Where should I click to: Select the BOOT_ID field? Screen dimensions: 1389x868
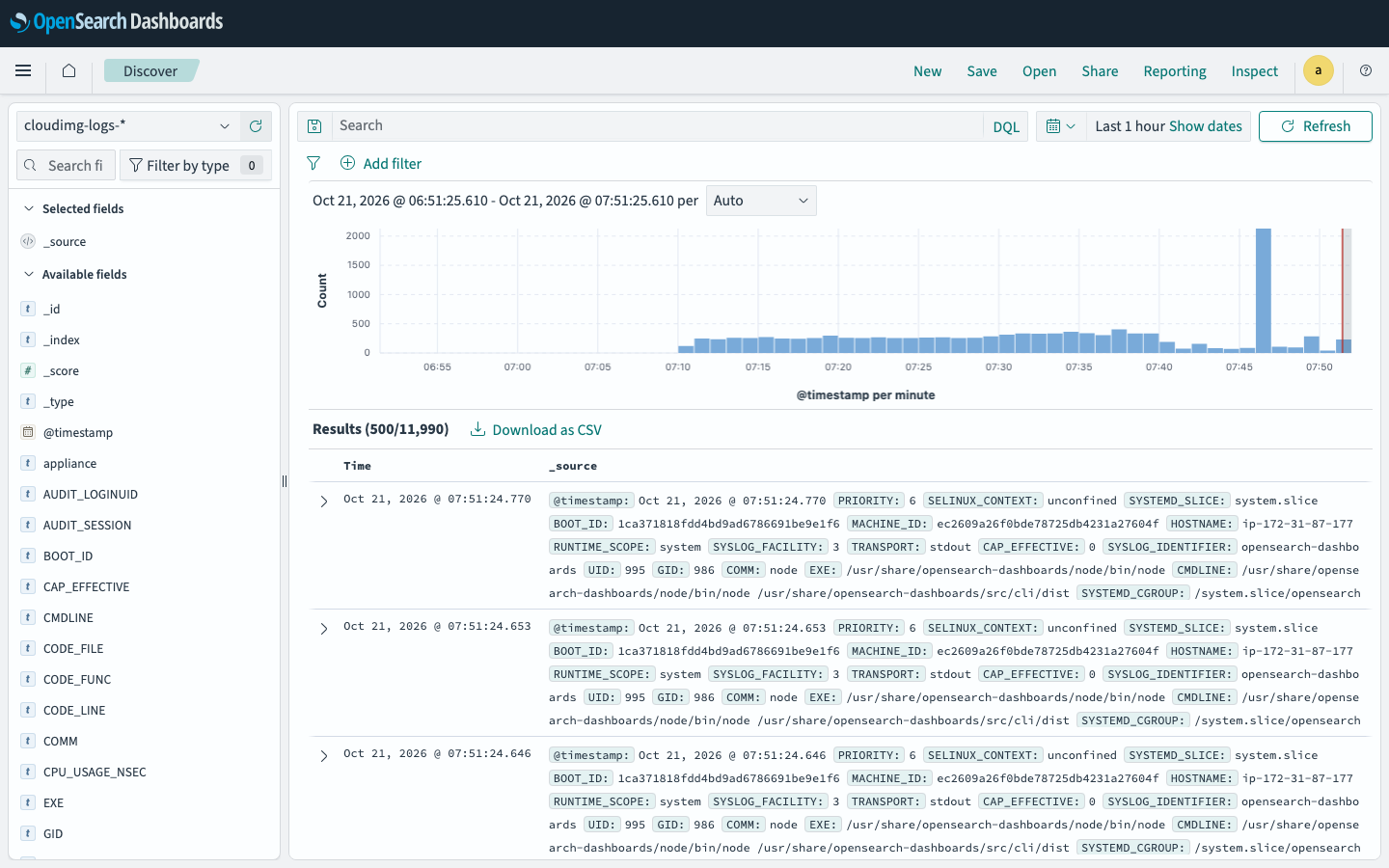click(68, 556)
